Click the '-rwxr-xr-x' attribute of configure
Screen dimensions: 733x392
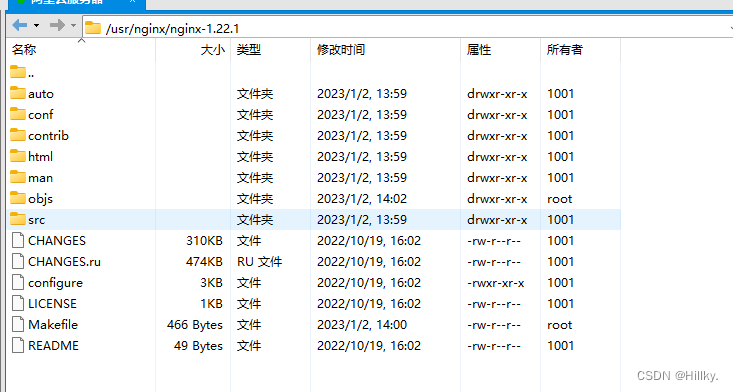pos(496,283)
